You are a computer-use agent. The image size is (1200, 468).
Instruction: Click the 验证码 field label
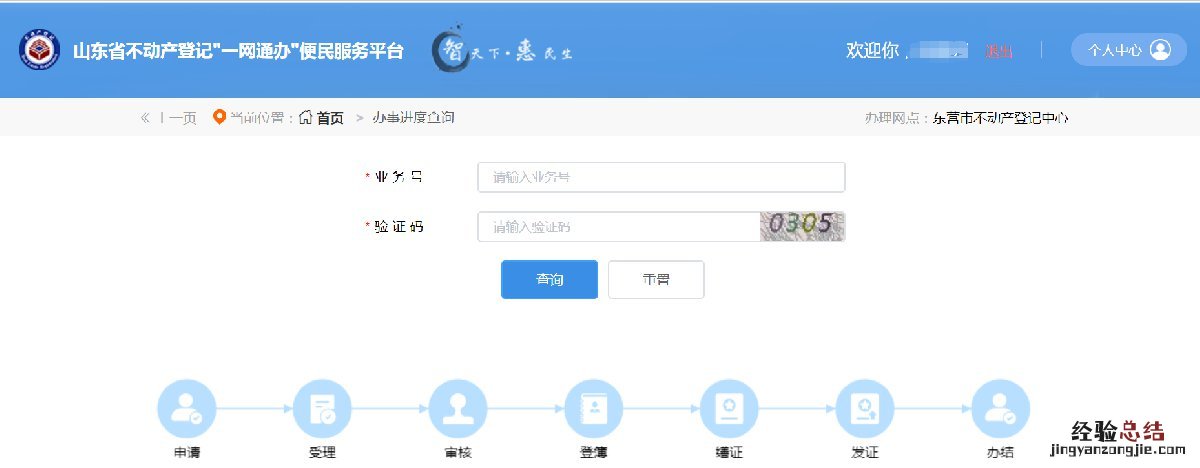398,227
